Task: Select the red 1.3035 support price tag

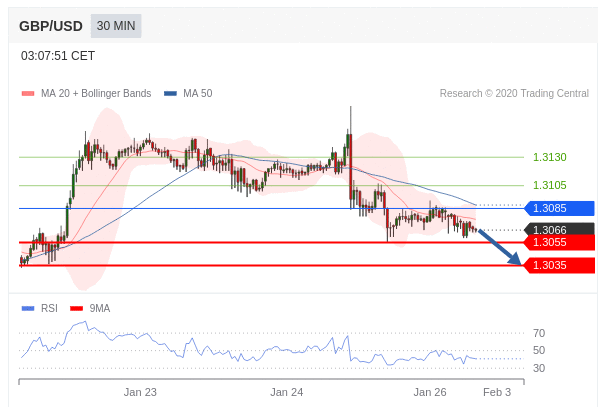Action: click(x=559, y=266)
